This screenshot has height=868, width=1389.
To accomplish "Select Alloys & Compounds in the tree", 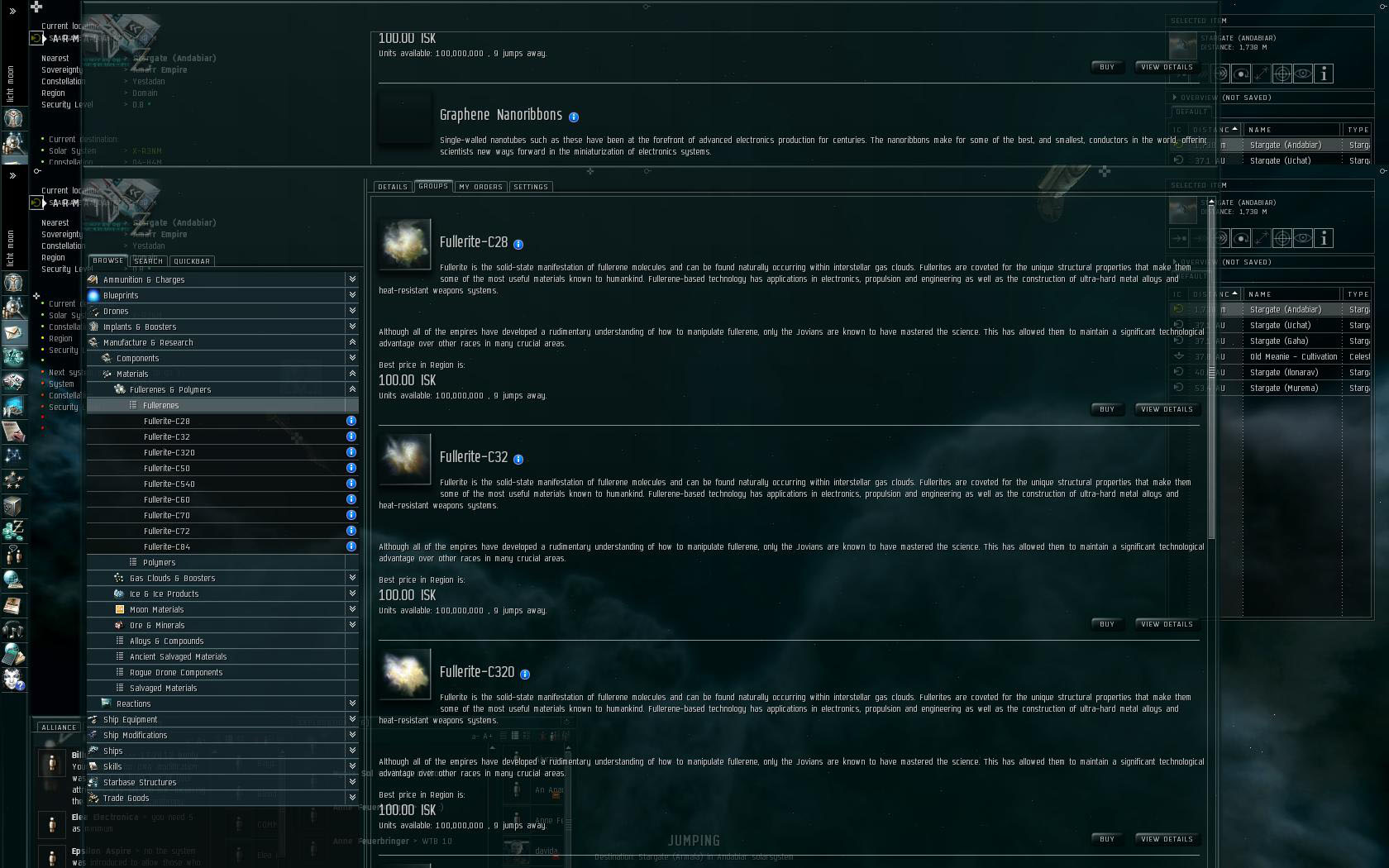I will pyautogui.click(x=223, y=641).
